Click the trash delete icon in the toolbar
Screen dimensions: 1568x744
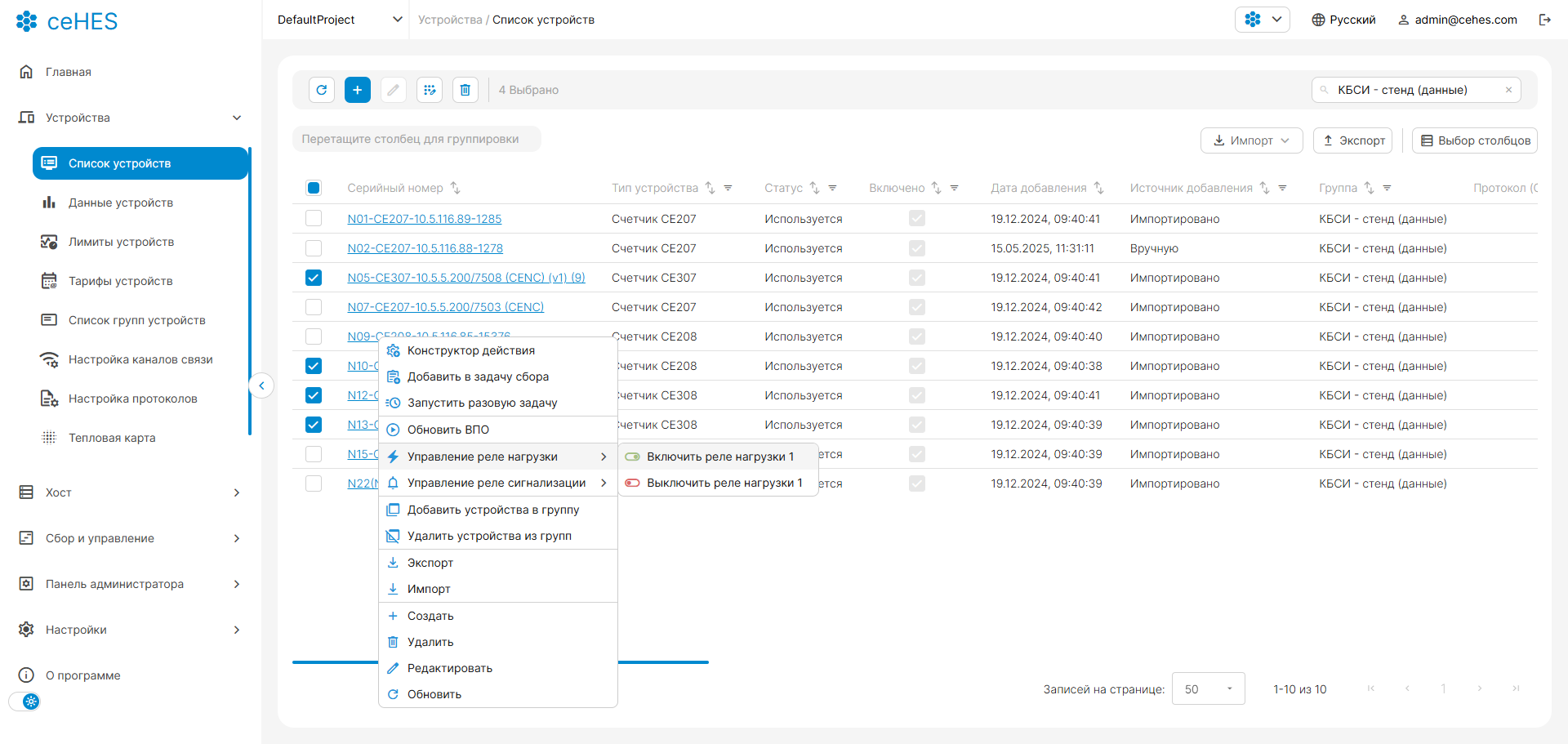pos(465,90)
